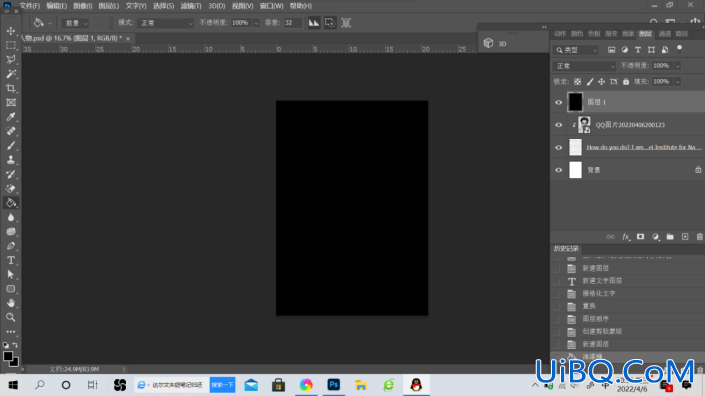Viewport: 705px width, 396px height.
Task: Select the Eraser tool
Action: pos(11,189)
